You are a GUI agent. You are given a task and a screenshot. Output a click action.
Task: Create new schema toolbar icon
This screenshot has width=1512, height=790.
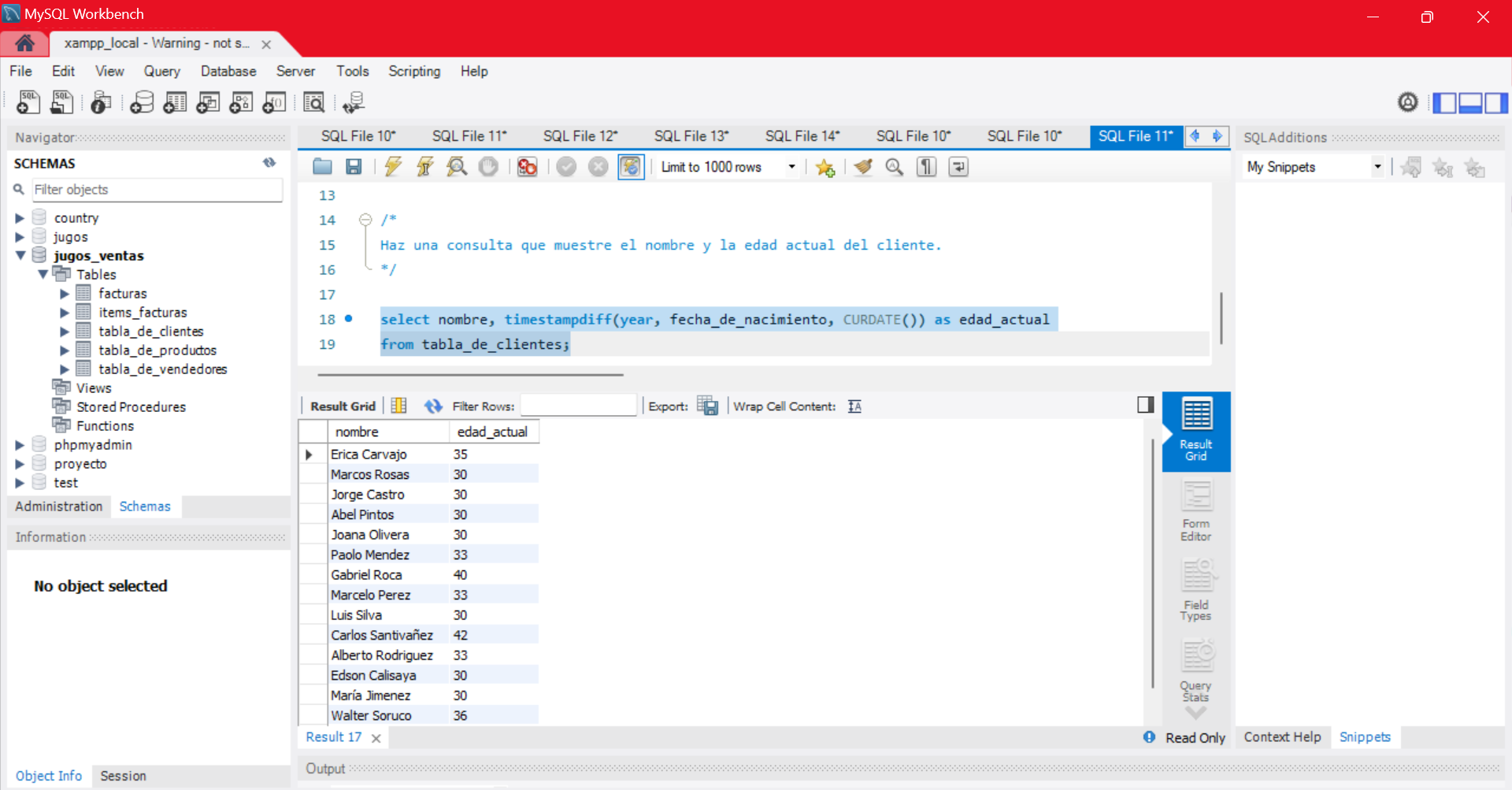point(142,102)
